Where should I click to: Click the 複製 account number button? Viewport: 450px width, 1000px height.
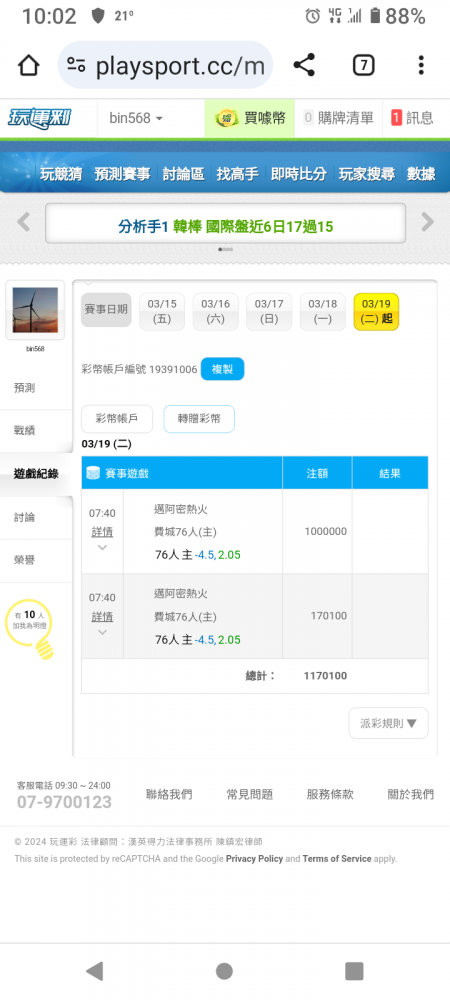click(x=222, y=369)
